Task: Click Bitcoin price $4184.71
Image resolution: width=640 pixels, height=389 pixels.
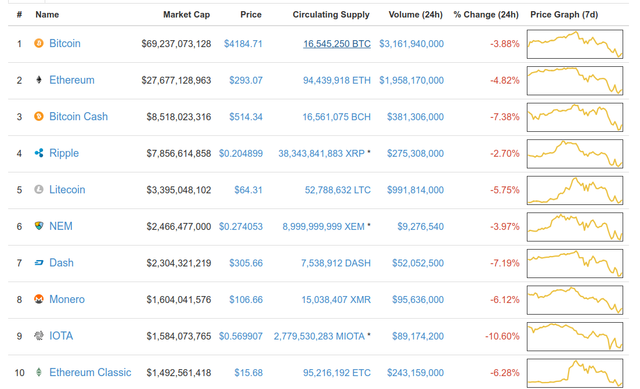Action: click(x=243, y=44)
